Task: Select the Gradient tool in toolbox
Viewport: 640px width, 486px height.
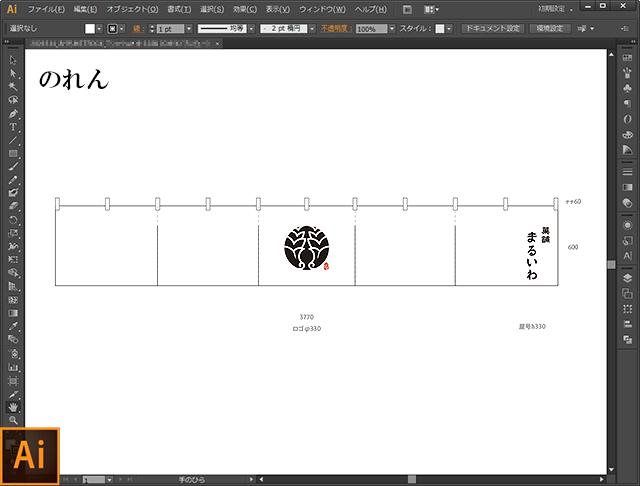Action: 13,313
